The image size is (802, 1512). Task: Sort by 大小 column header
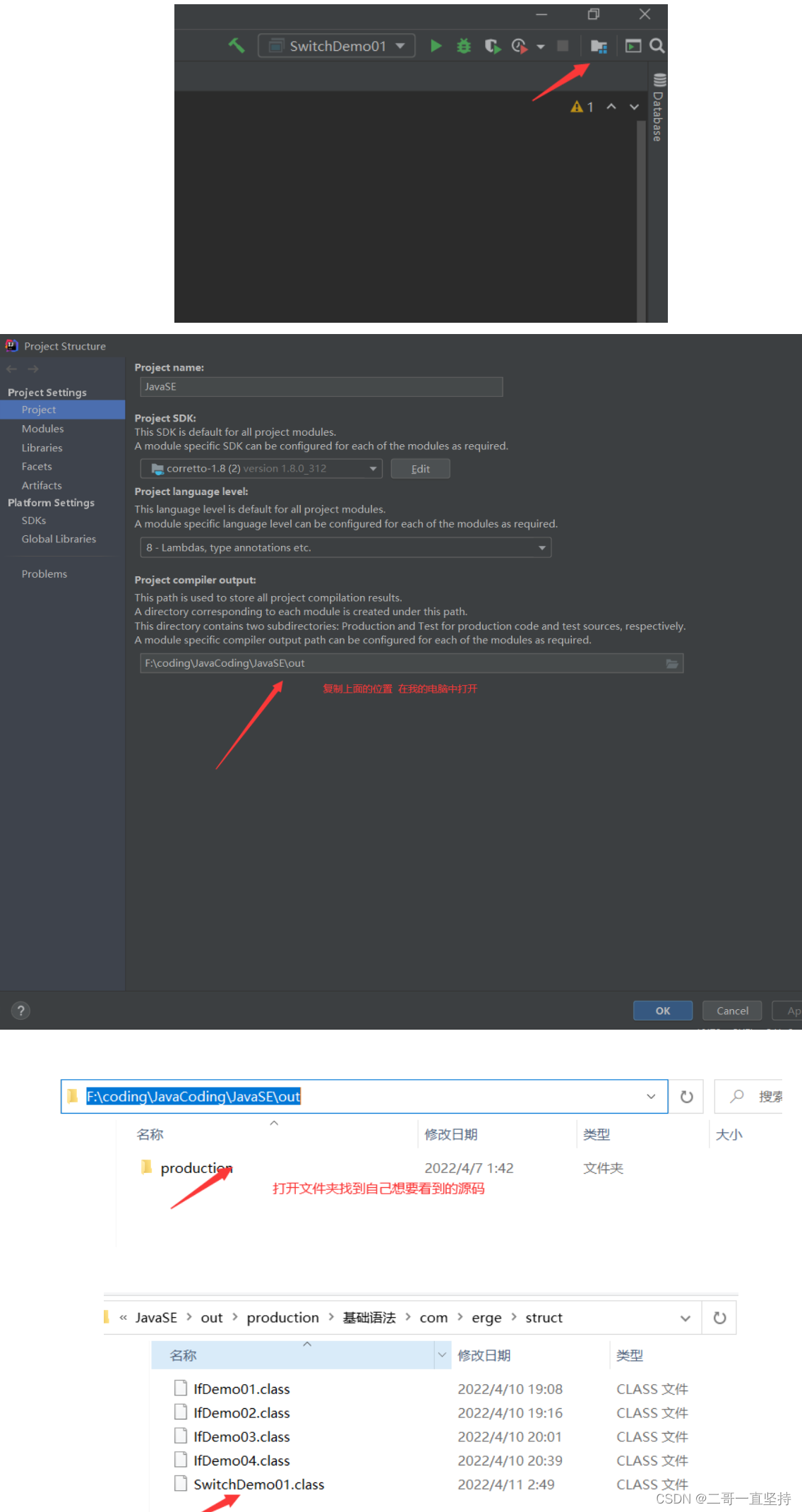click(x=729, y=1134)
